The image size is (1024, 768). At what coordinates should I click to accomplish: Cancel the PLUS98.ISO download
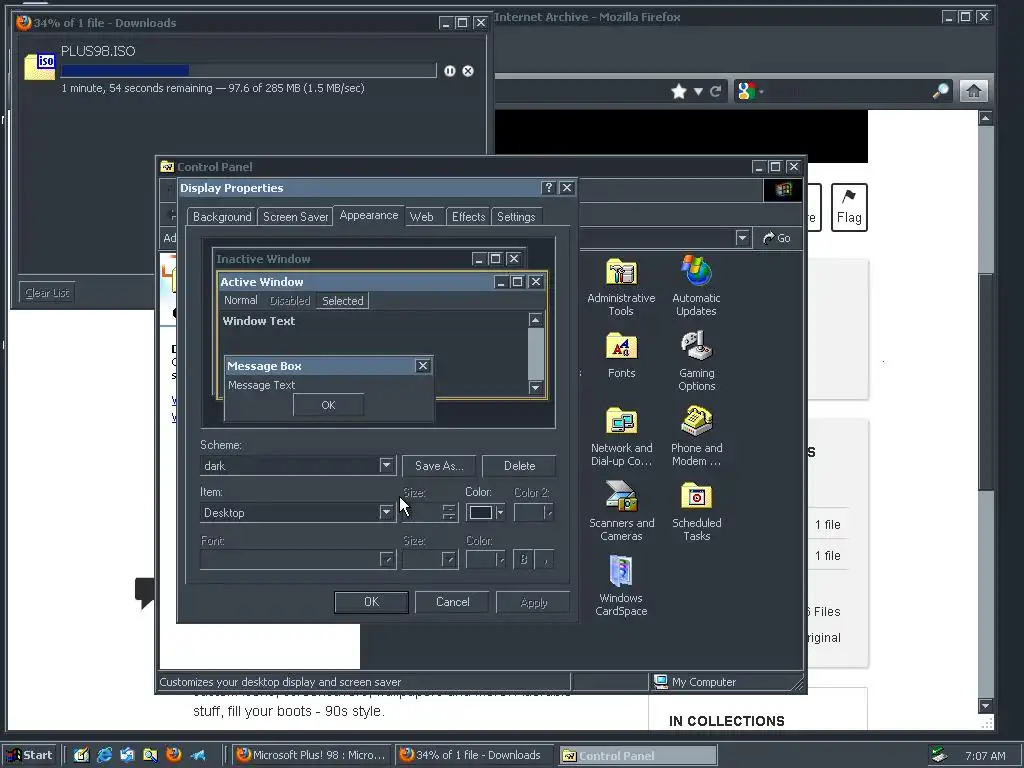[x=468, y=71]
